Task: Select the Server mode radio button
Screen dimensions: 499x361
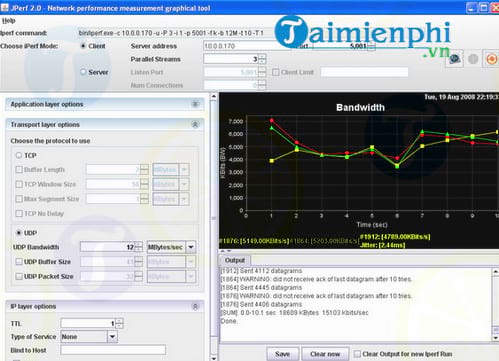Action: tap(83, 72)
